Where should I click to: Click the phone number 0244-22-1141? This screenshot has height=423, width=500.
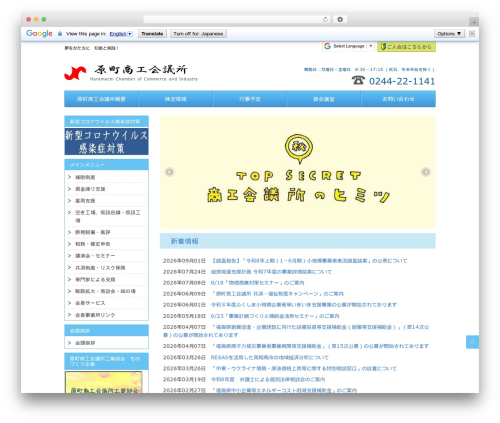[402, 81]
